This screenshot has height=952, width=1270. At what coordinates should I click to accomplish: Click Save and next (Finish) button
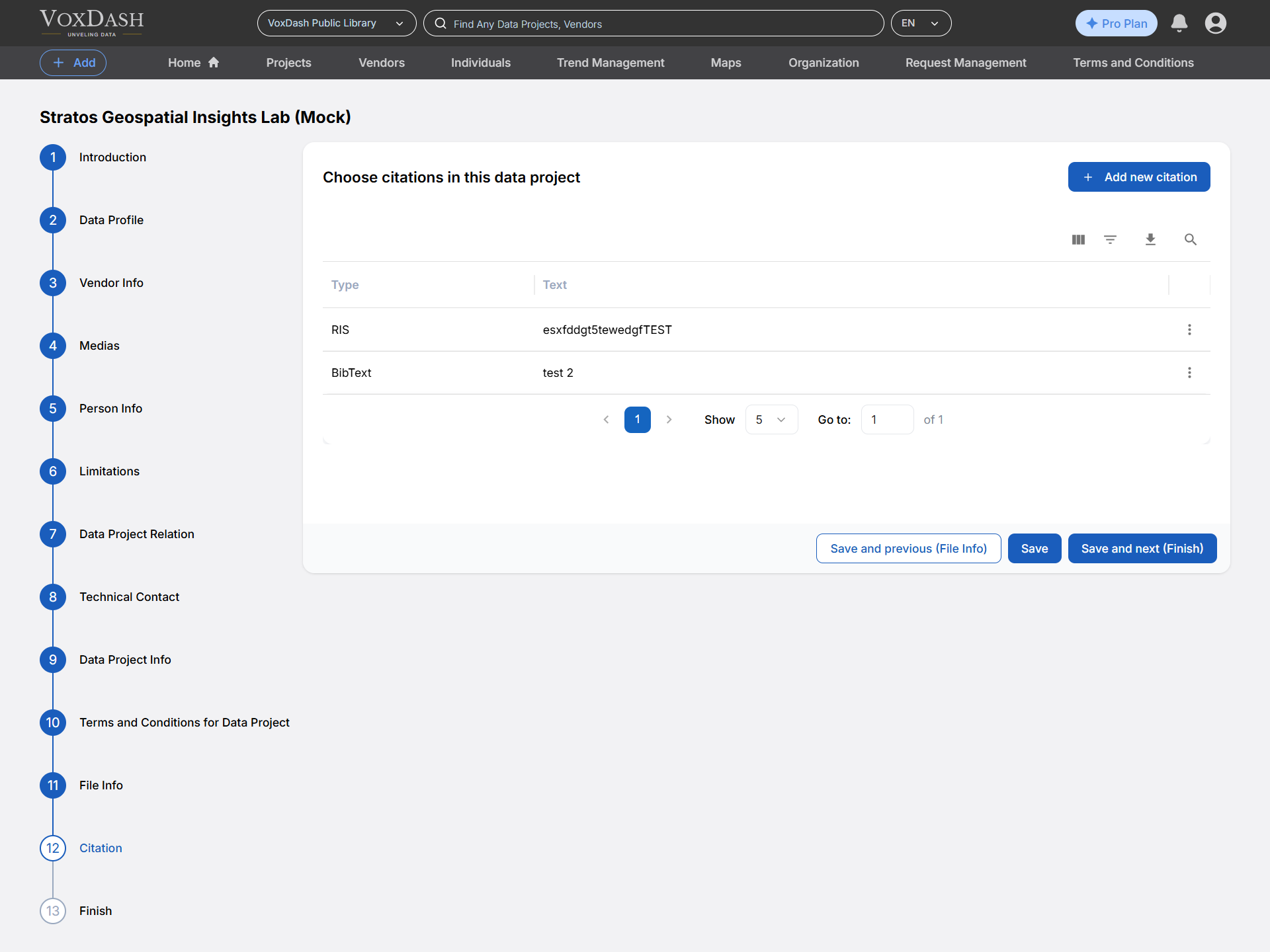coord(1142,549)
